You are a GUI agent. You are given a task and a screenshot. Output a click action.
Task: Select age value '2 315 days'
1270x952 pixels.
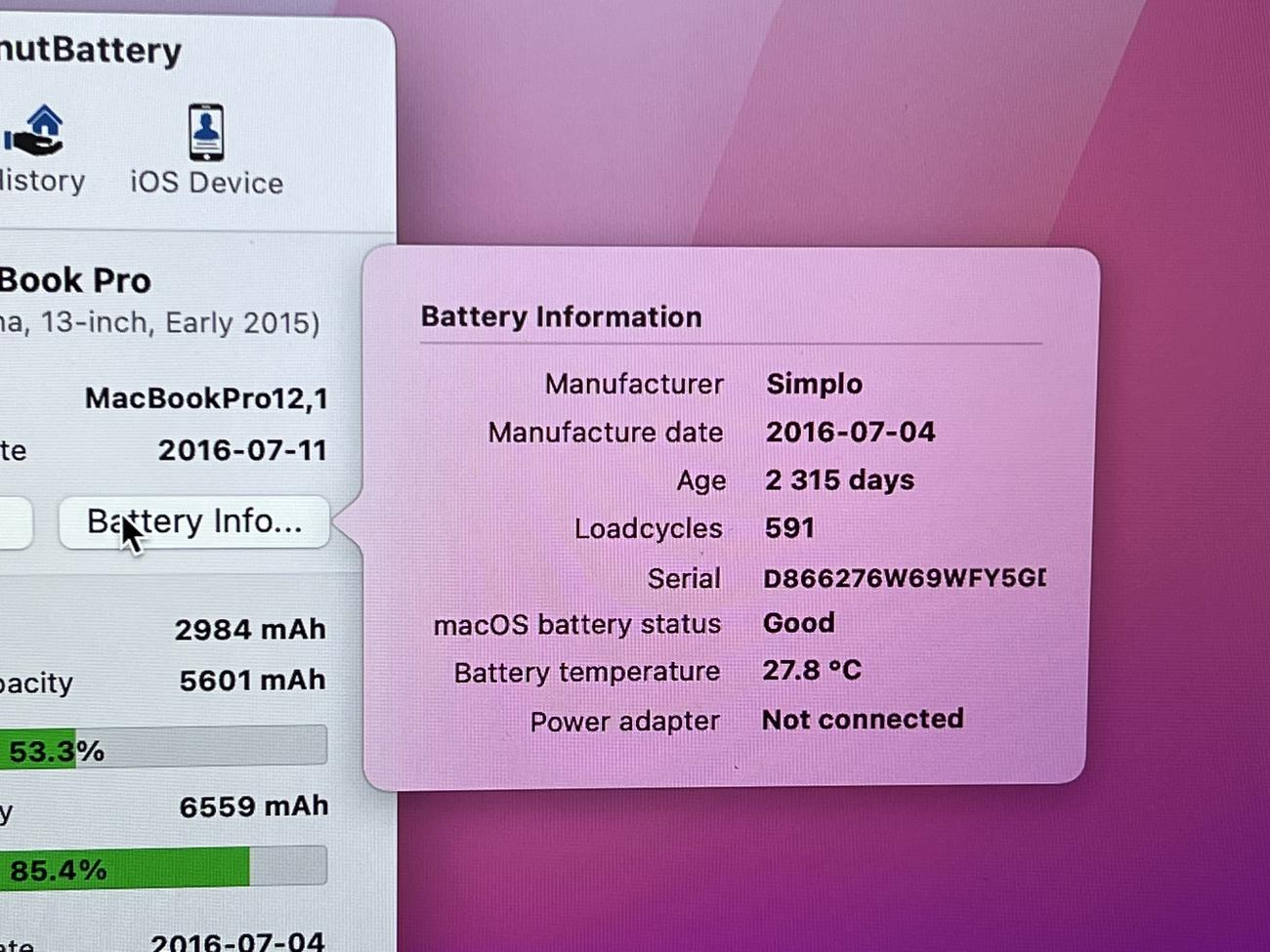839,479
